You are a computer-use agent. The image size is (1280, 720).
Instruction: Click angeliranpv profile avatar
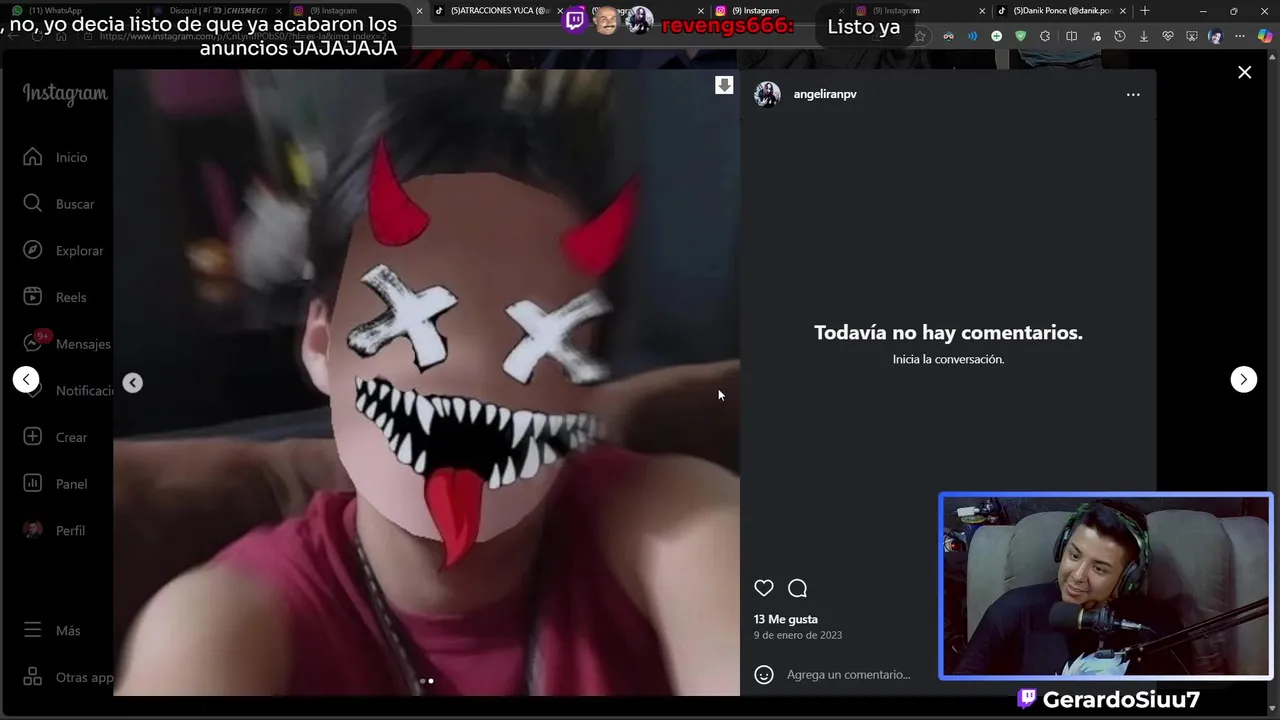coord(767,94)
